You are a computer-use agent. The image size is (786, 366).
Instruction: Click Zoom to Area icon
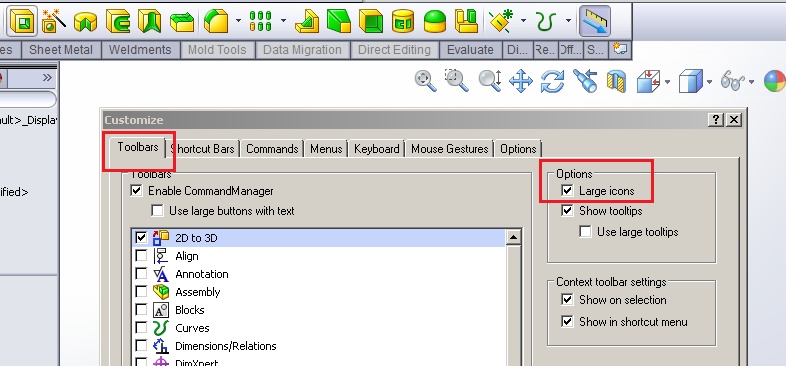tap(457, 80)
